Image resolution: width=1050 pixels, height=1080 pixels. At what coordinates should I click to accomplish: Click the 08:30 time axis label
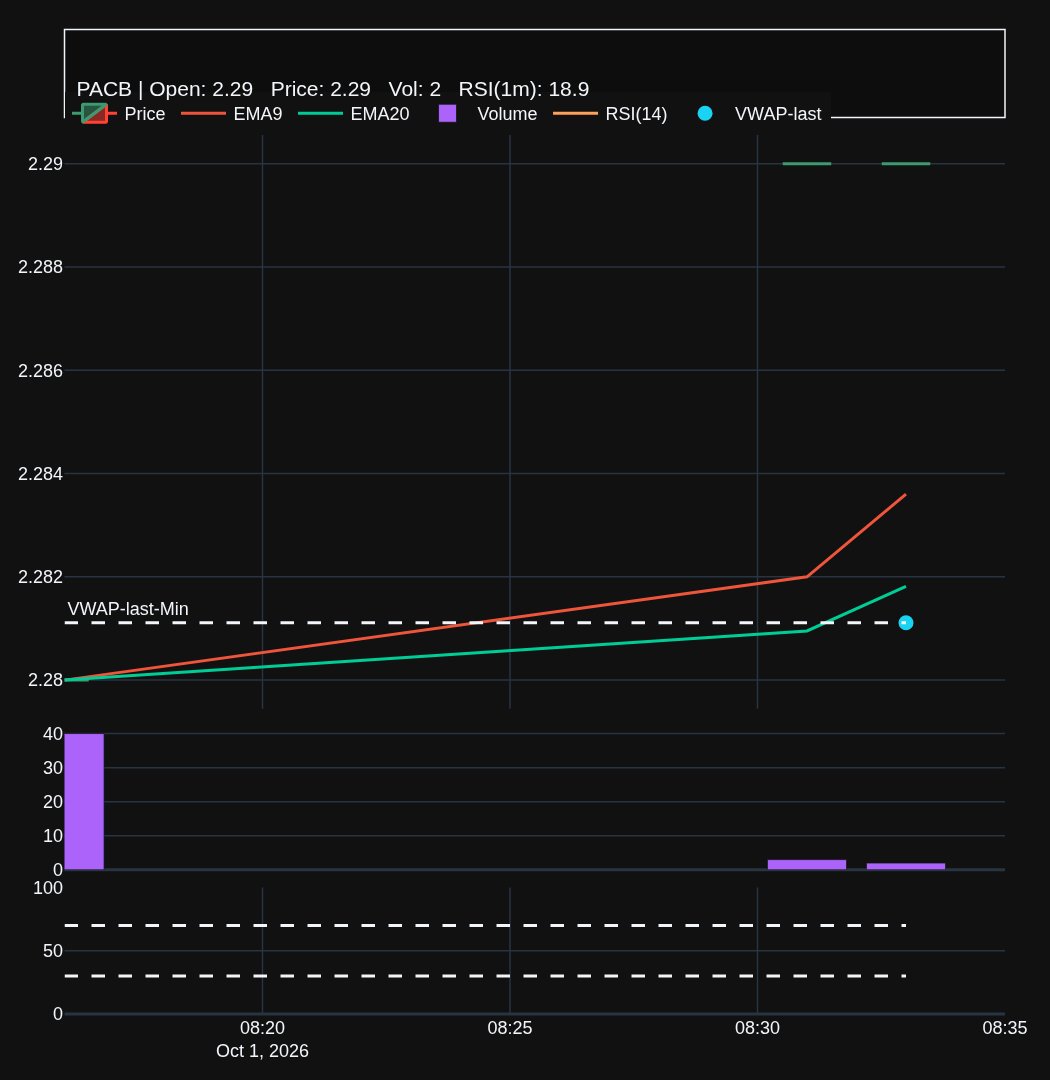point(757,1028)
